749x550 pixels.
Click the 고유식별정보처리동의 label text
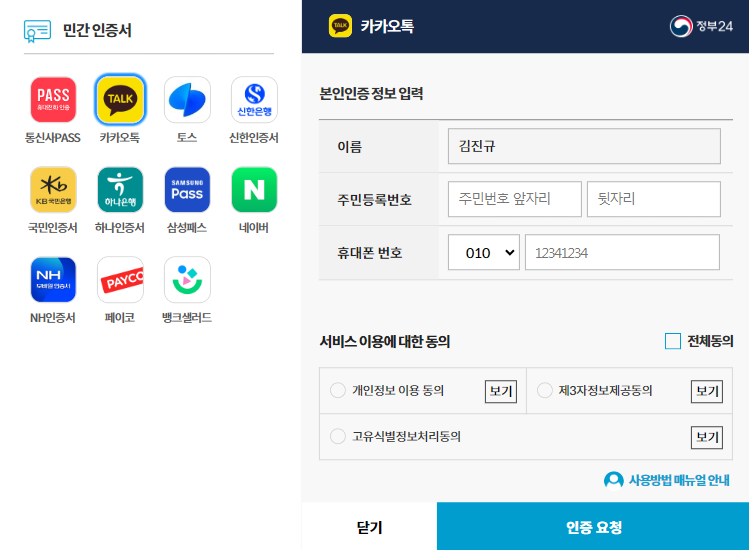tap(407, 436)
